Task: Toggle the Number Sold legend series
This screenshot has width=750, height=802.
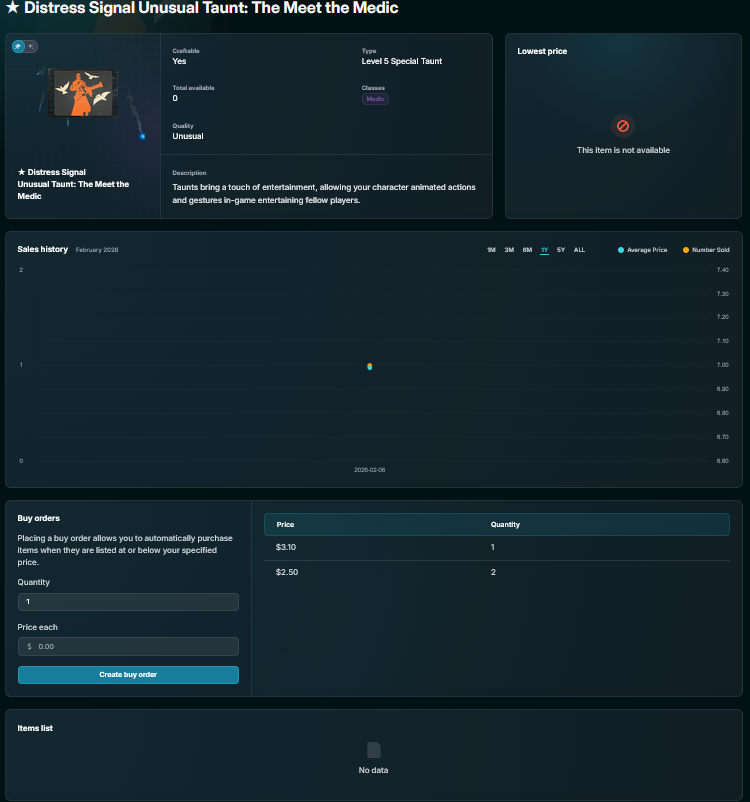Action: pyautogui.click(x=706, y=250)
